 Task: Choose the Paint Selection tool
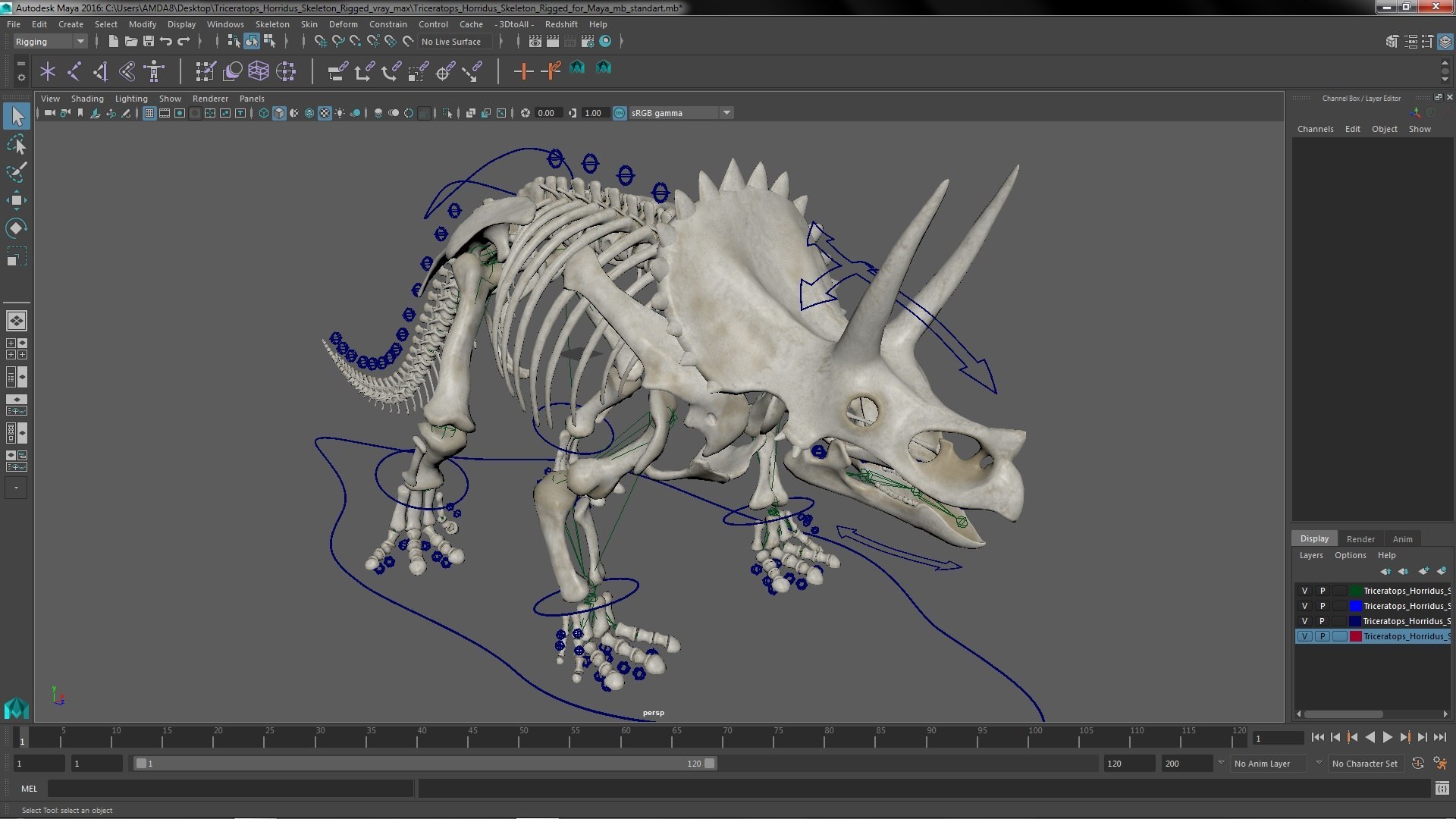(x=17, y=172)
